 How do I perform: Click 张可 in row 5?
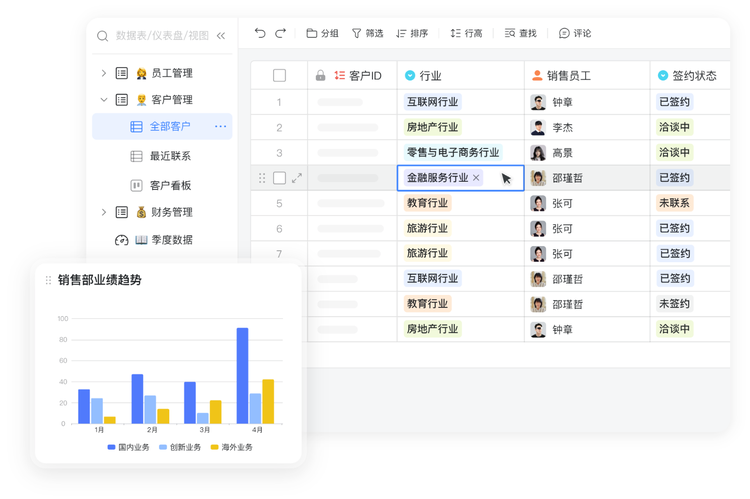(x=551, y=203)
